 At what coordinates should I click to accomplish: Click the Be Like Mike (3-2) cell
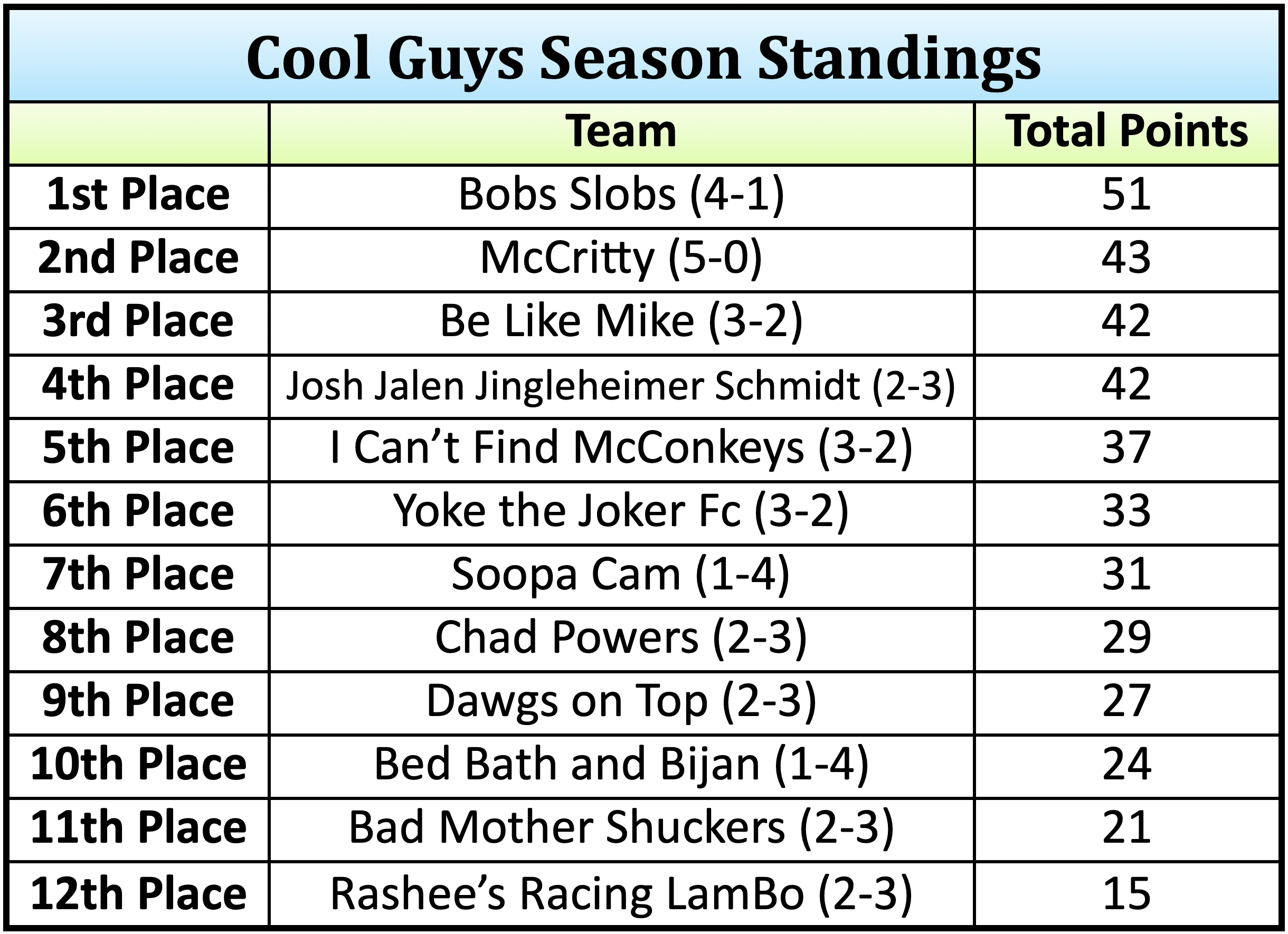pyautogui.click(x=621, y=321)
